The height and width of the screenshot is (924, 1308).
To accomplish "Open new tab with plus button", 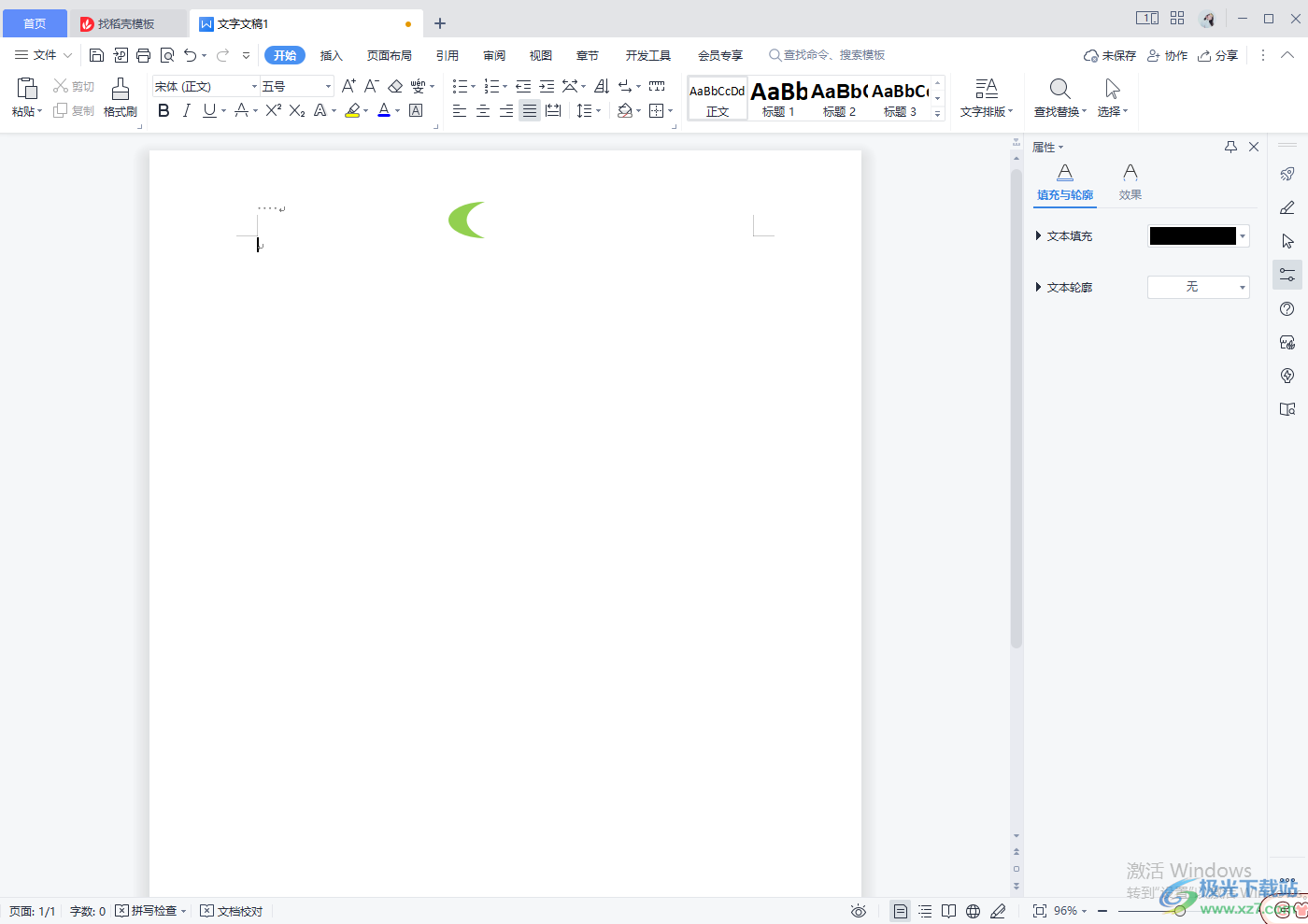I will pyautogui.click(x=440, y=23).
